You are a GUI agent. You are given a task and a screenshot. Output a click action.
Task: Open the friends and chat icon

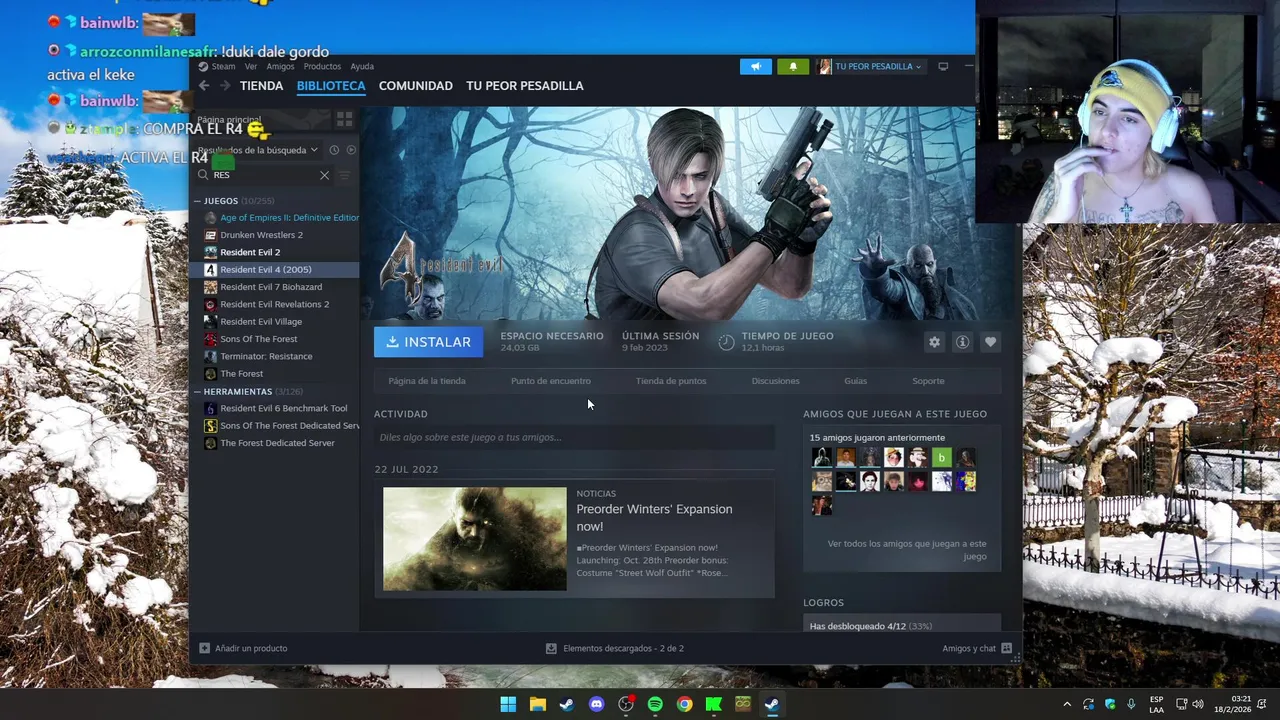(x=1006, y=648)
